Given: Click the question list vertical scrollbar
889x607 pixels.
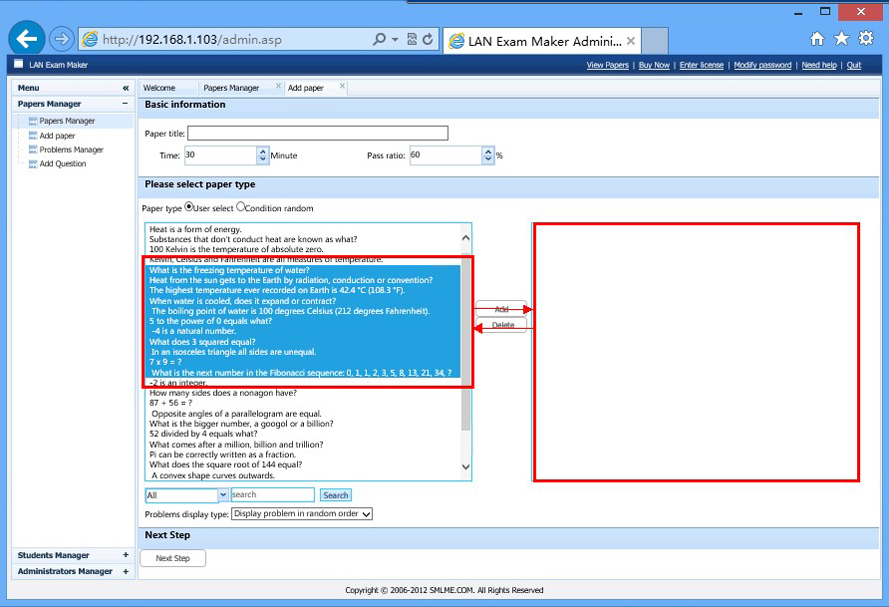Looking at the screenshot, I should click(465, 350).
